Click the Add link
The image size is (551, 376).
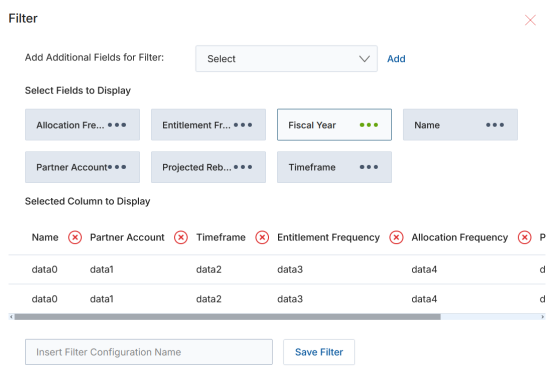(396, 59)
